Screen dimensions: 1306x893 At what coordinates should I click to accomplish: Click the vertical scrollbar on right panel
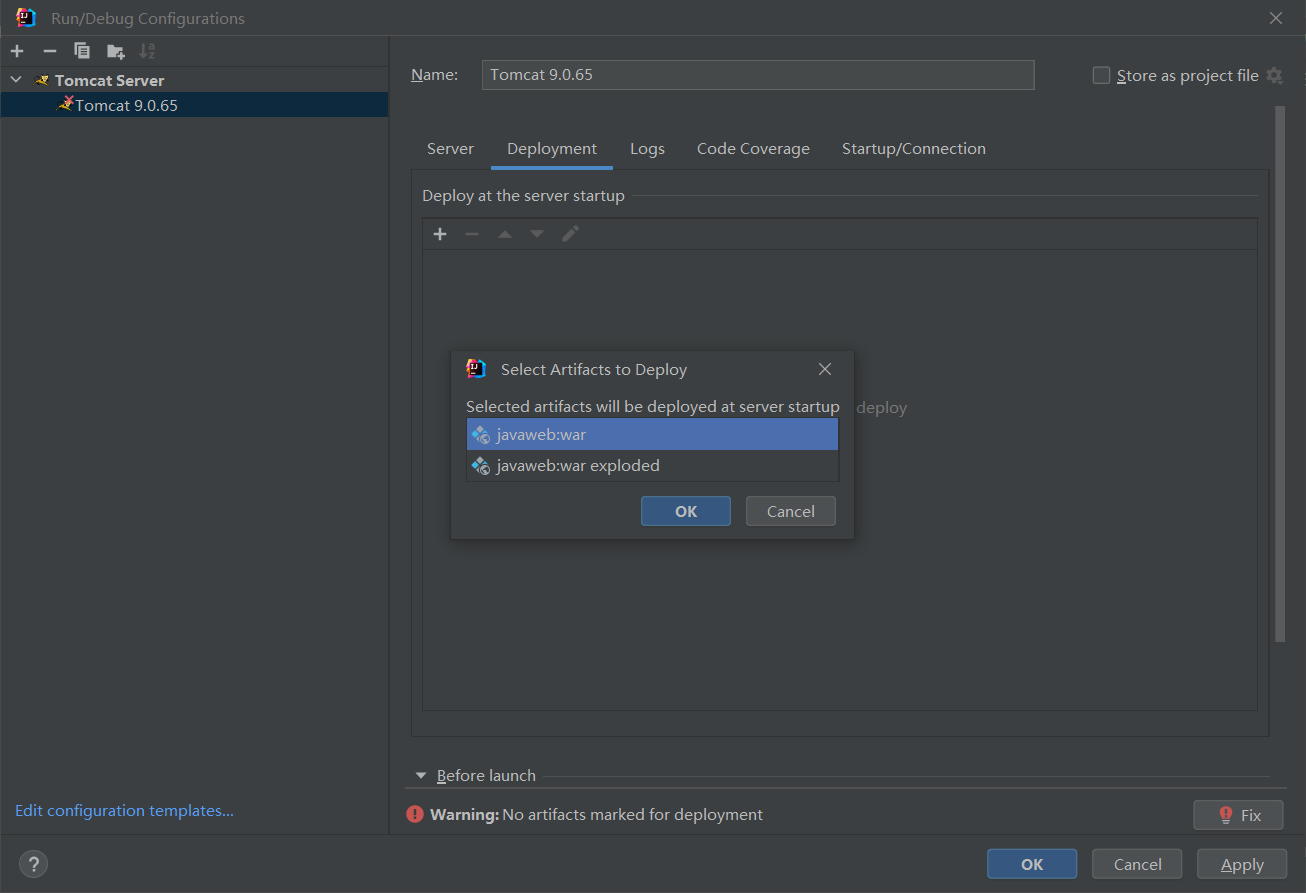click(1279, 373)
